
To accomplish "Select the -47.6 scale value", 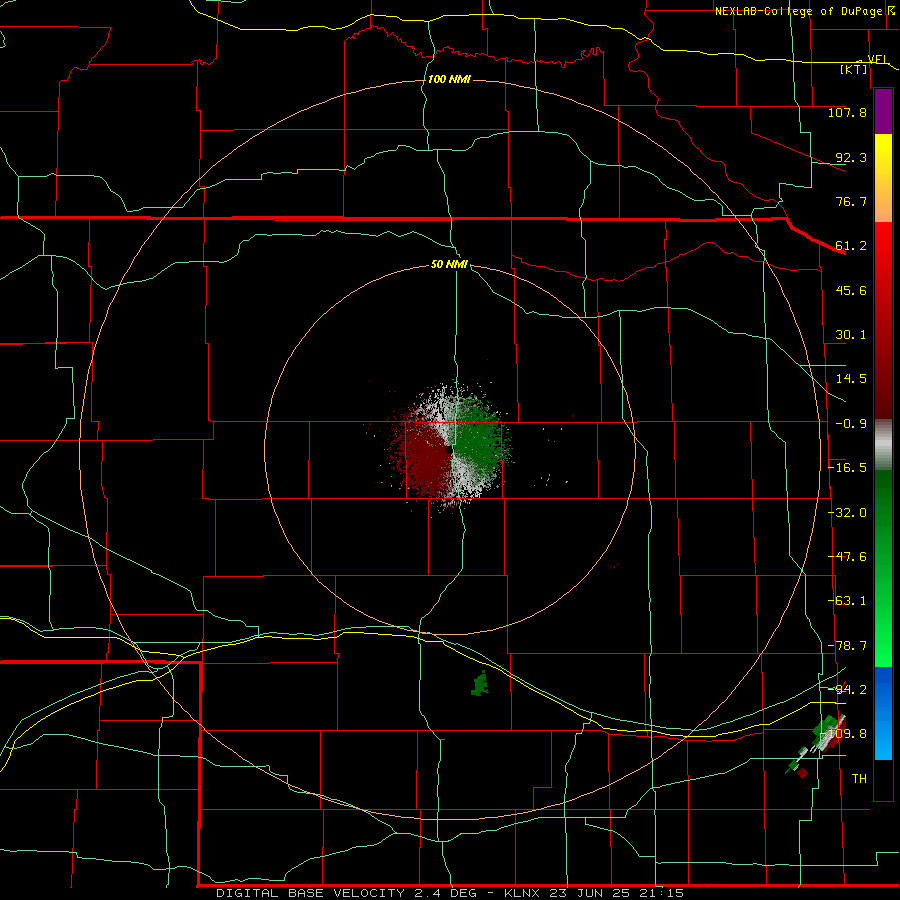I will click(x=847, y=557).
